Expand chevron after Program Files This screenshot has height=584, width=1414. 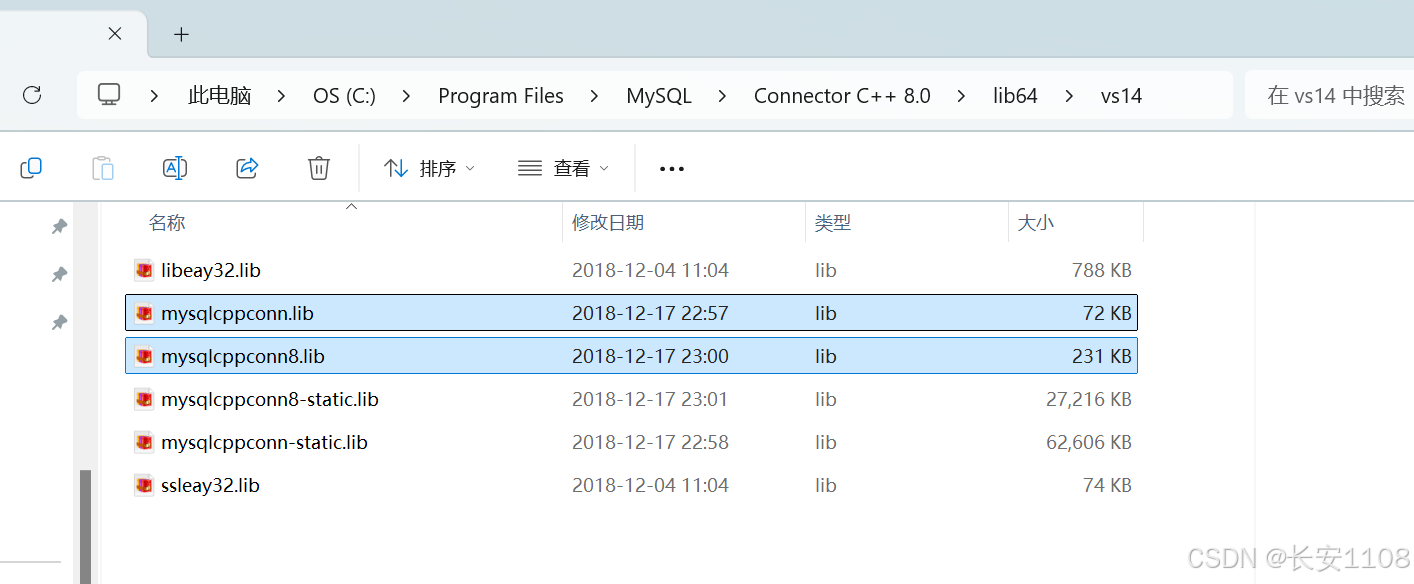(x=595, y=96)
